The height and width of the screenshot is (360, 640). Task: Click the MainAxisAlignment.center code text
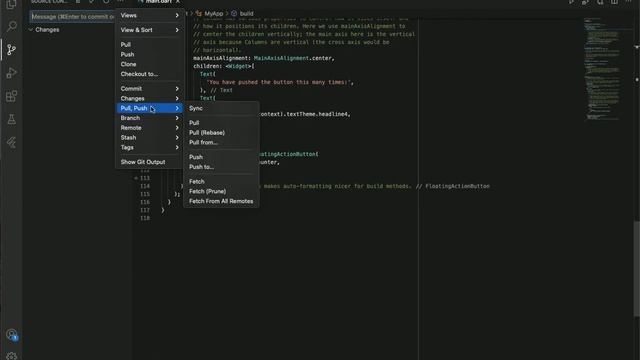[294, 58]
